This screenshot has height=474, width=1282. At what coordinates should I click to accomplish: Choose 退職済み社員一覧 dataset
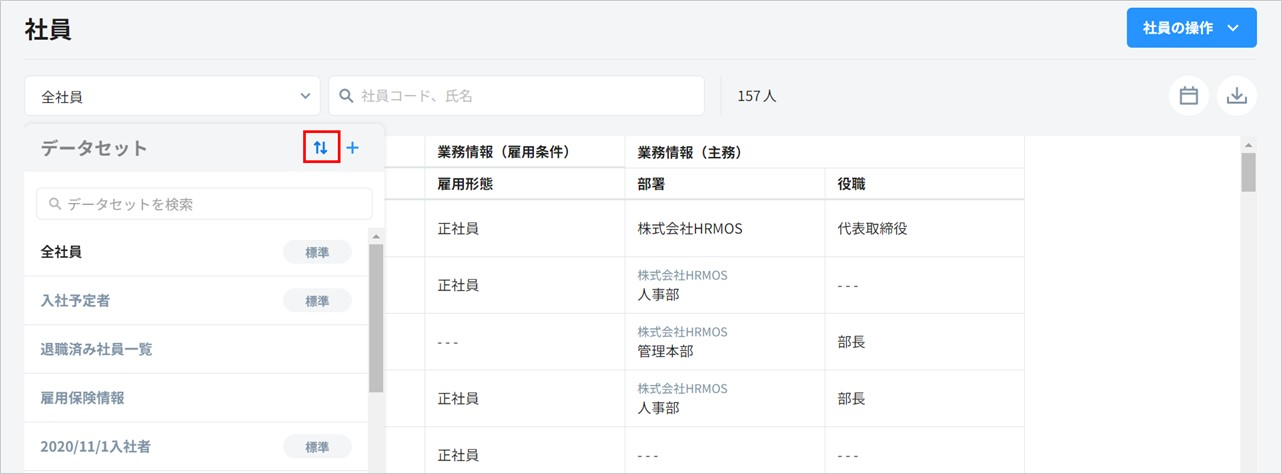tap(97, 349)
